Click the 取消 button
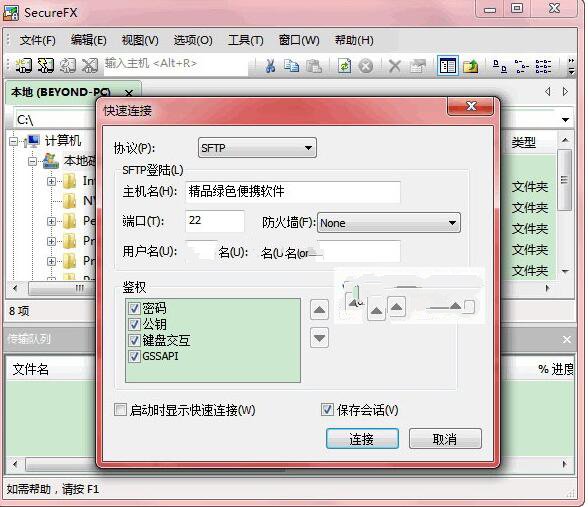The width and height of the screenshot is (588, 507). (x=445, y=439)
